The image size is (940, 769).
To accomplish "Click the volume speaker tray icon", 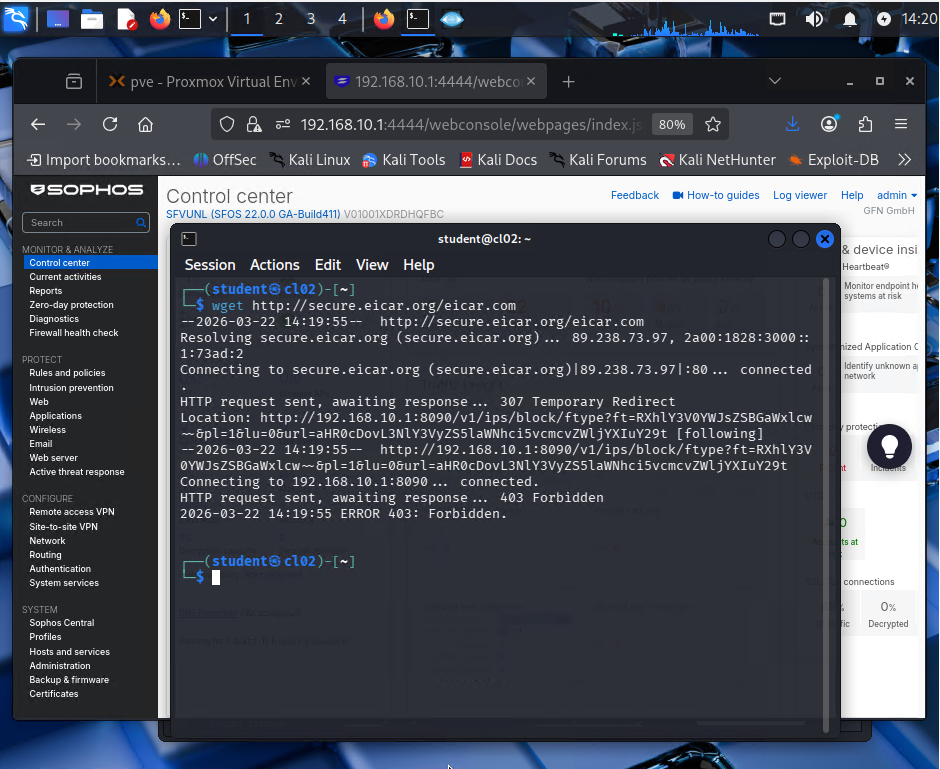I will coord(814,19).
